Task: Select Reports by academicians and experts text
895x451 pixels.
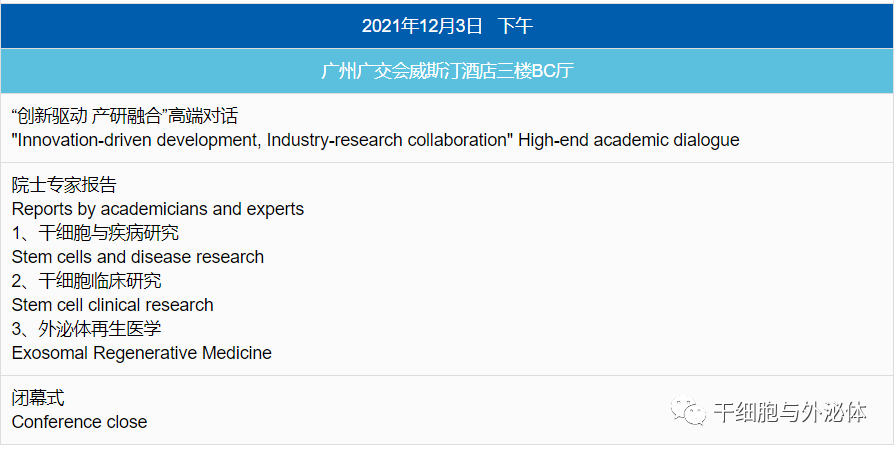Action: coord(158,209)
